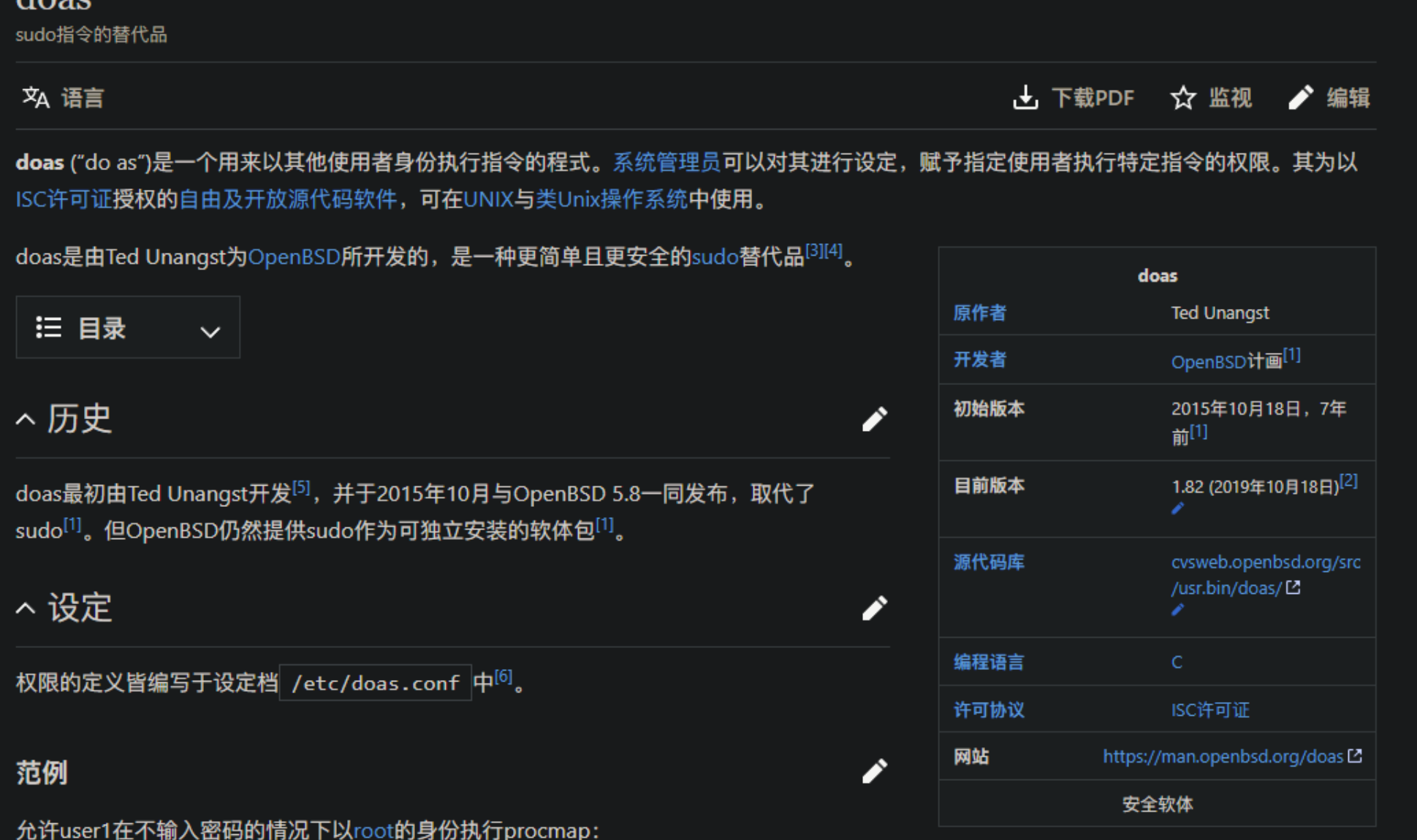Open https://man.openbsd.org/doas website link
This screenshot has height=840, width=1417.
click(1223, 757)
